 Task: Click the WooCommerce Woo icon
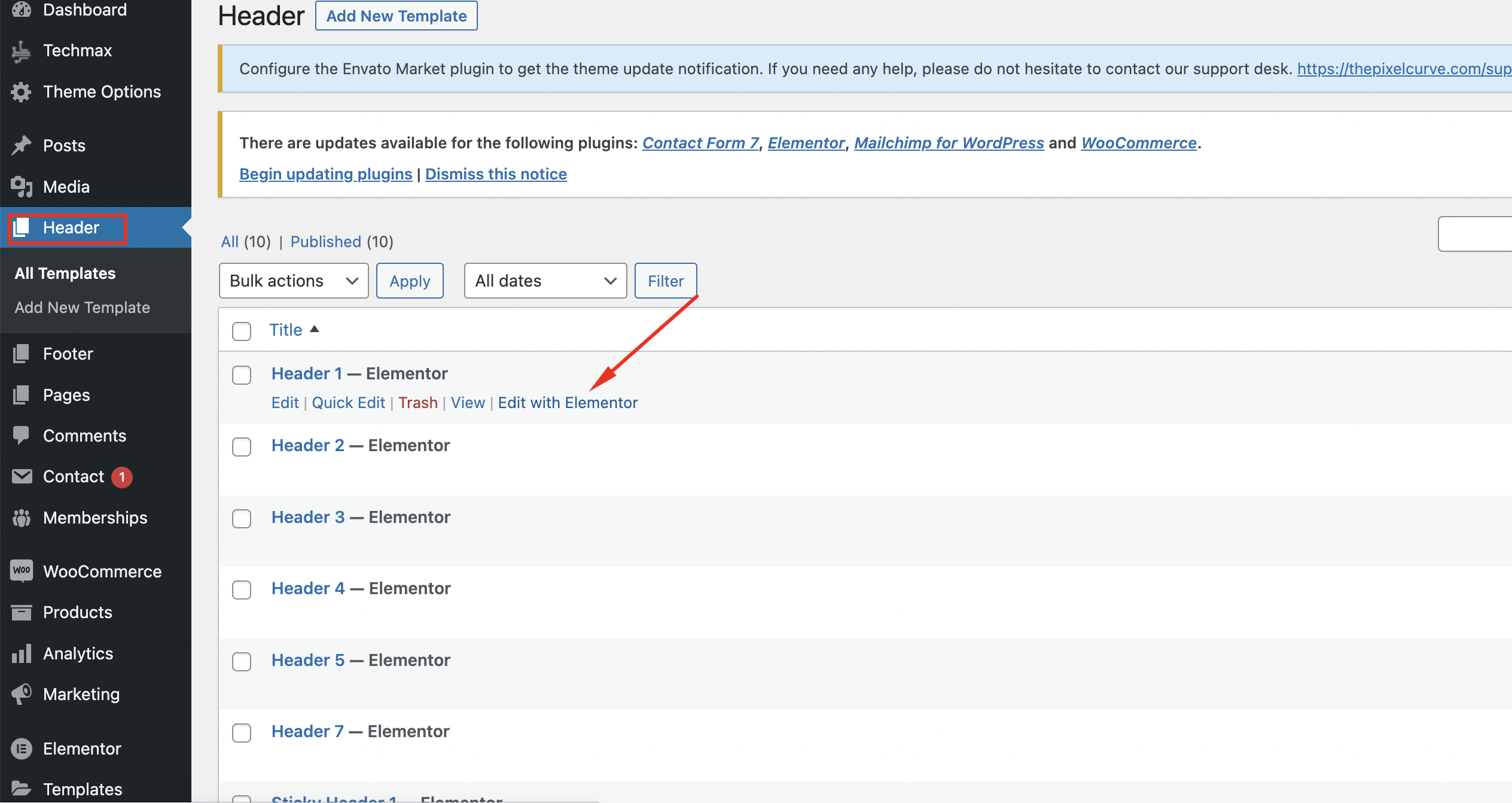point(22,571)
